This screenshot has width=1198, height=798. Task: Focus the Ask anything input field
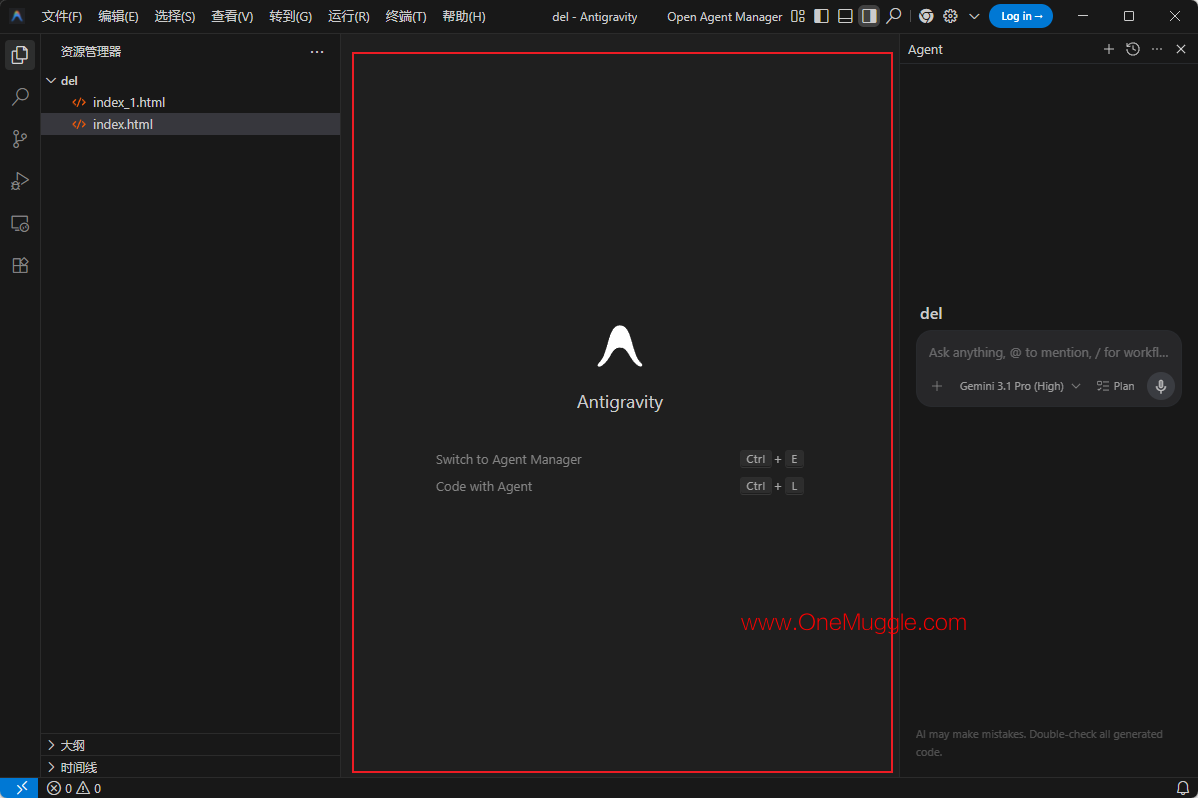(1048, 352)
